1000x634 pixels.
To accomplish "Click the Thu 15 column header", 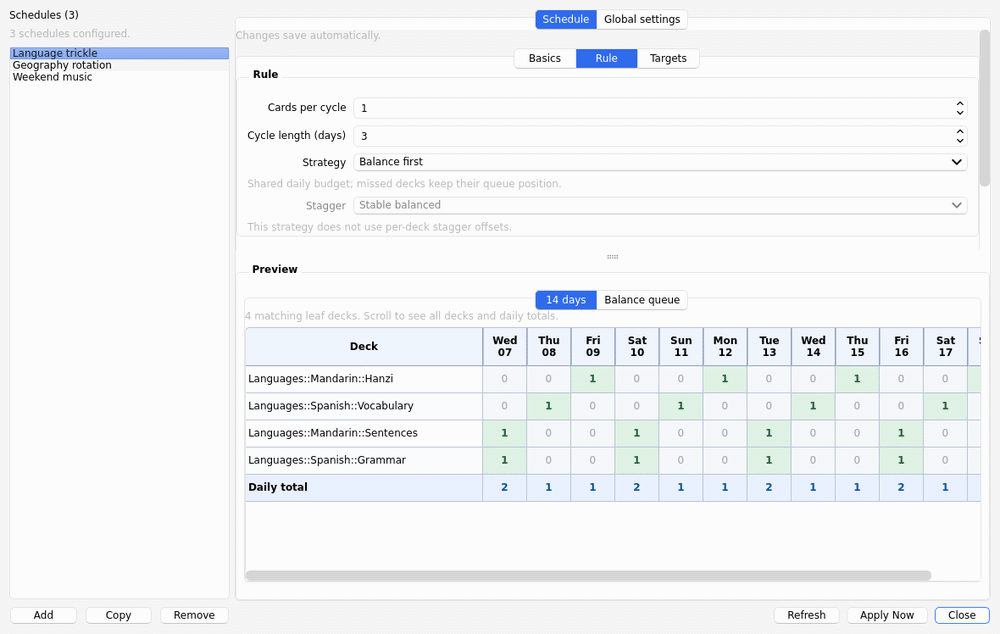I will pyautogui.click(x=857, y=346).
